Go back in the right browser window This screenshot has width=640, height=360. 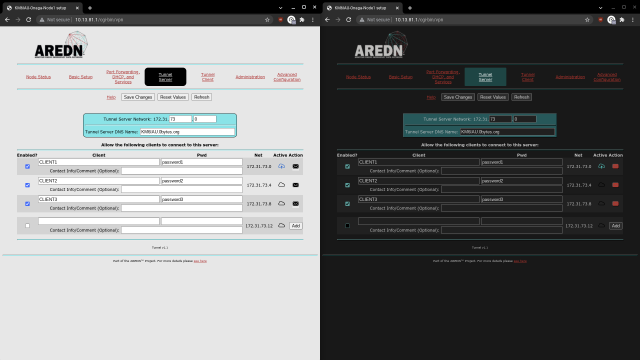[327, 20]
